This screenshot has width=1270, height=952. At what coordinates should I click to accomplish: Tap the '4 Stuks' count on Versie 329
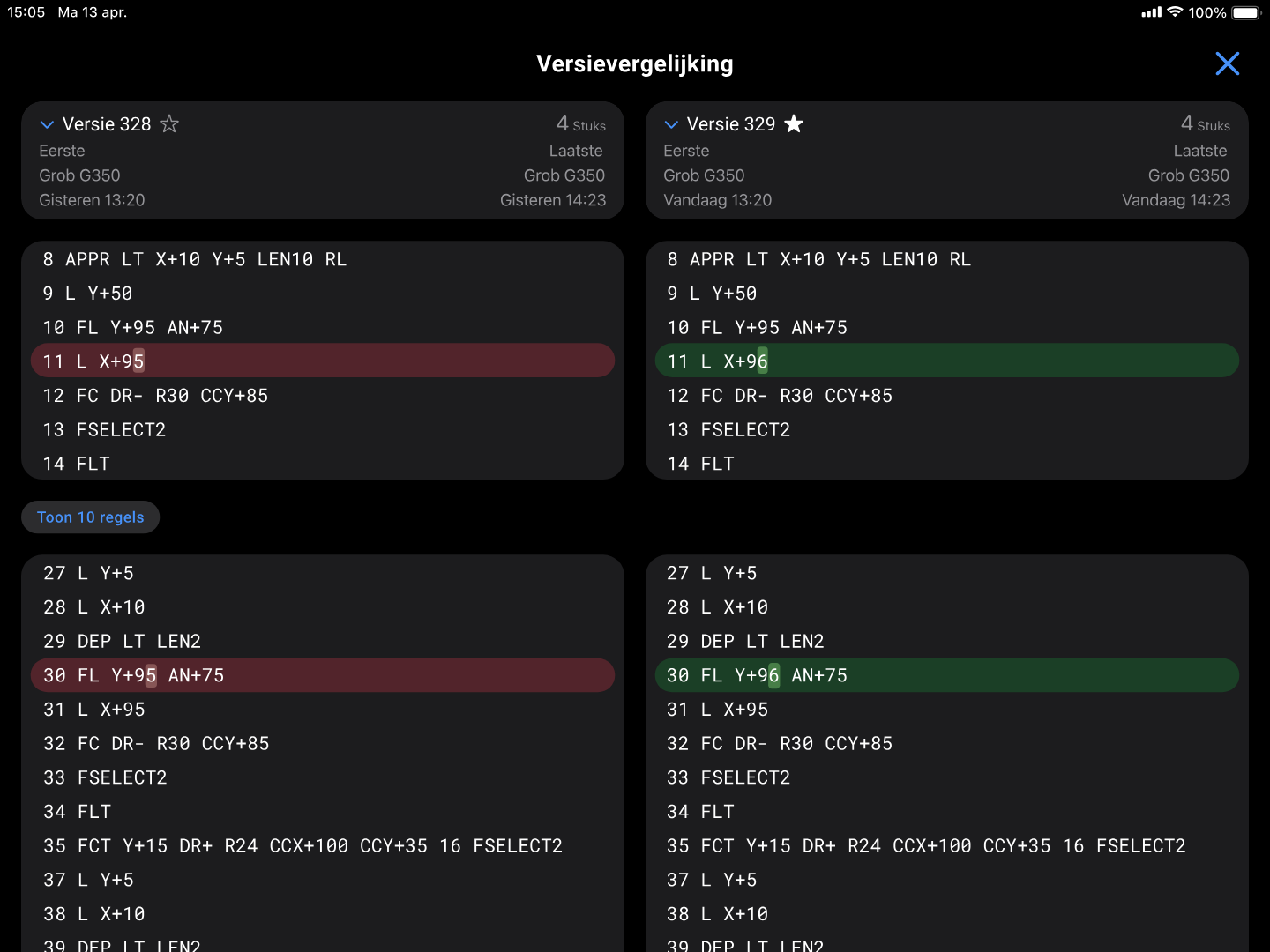point(1206,124)
